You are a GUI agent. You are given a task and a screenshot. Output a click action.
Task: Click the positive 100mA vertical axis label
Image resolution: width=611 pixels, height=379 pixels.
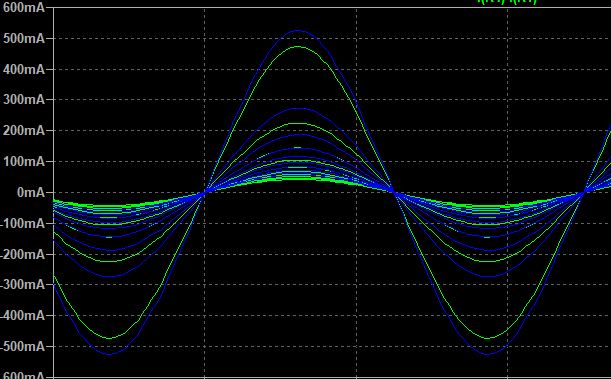point(23,161)
